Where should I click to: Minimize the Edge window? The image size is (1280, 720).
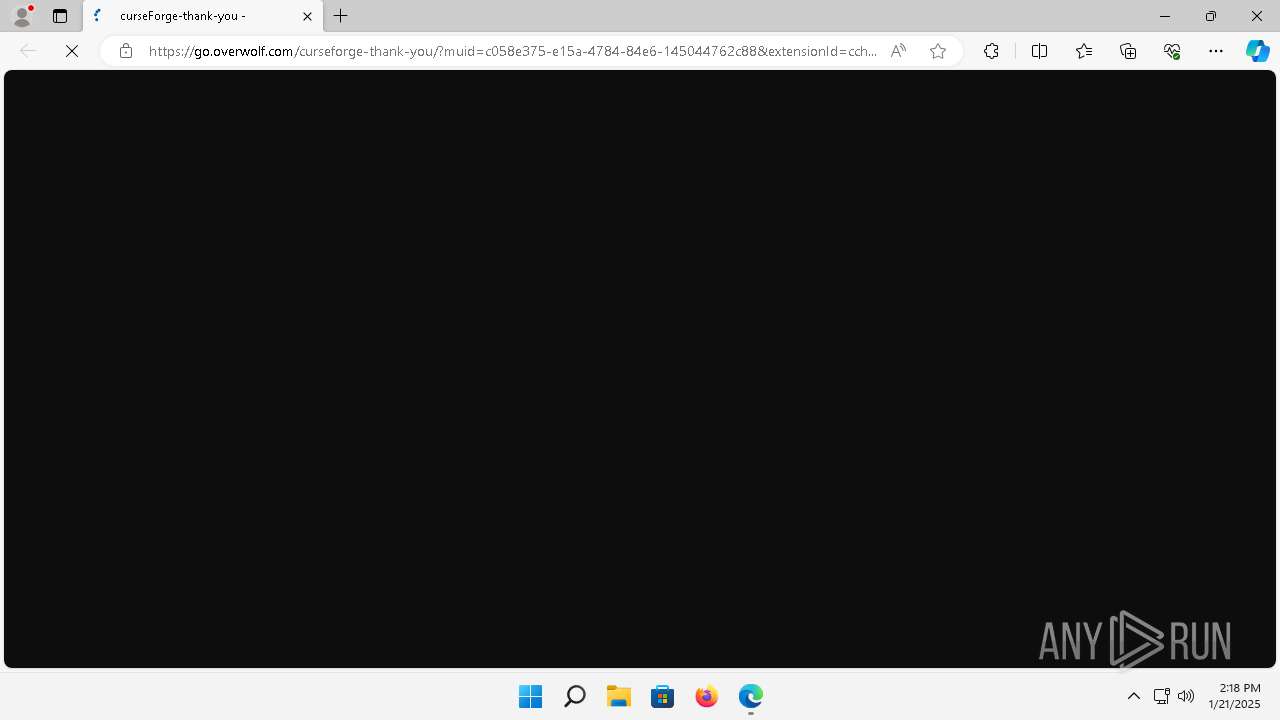tap(1164, 16)
